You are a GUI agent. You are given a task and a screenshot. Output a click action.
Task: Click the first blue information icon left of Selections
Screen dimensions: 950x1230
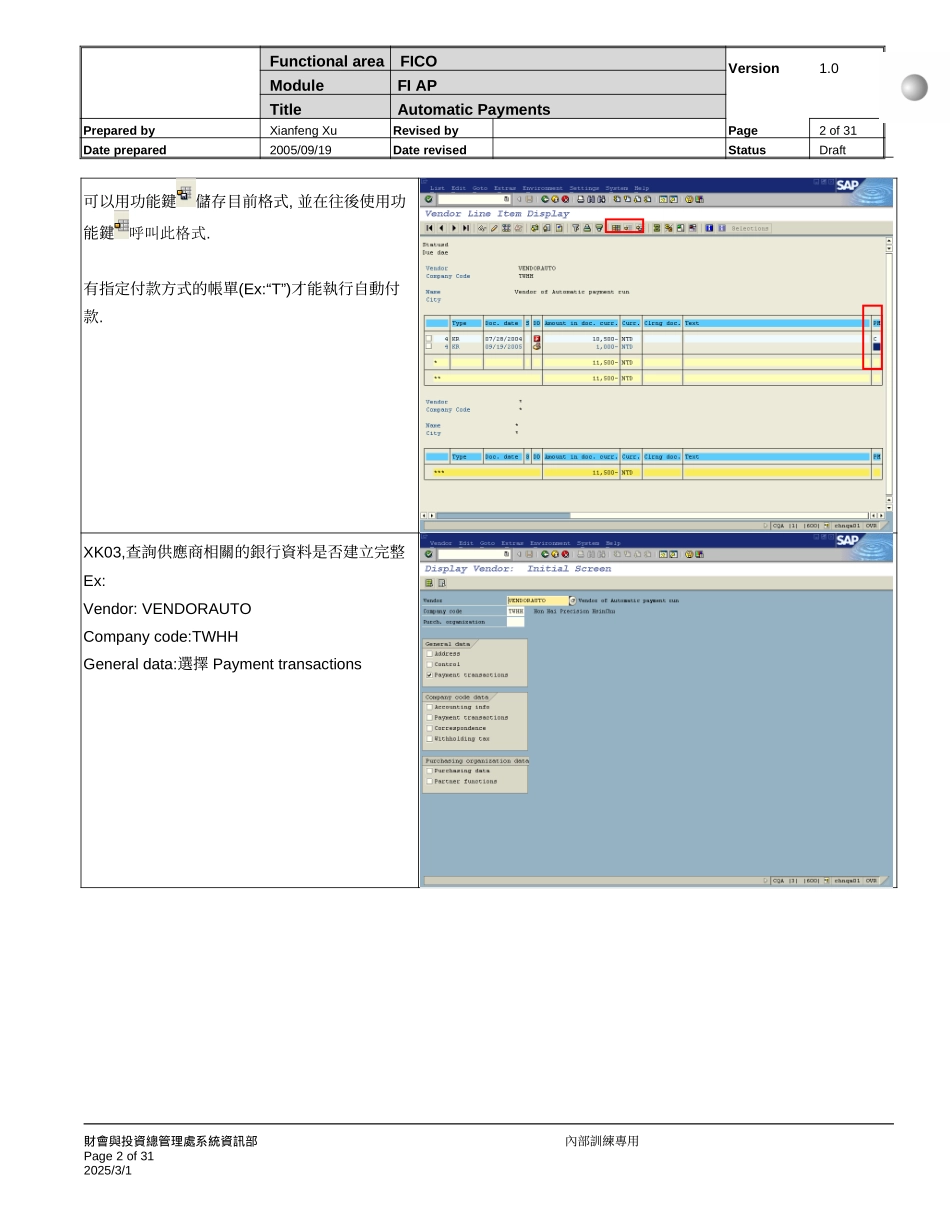(x=710, y=228)
